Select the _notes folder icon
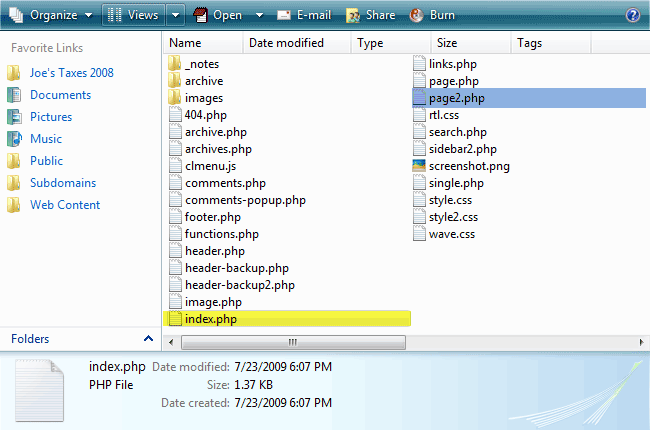Viewport: 650px width, 430px height. coord(175,63)
